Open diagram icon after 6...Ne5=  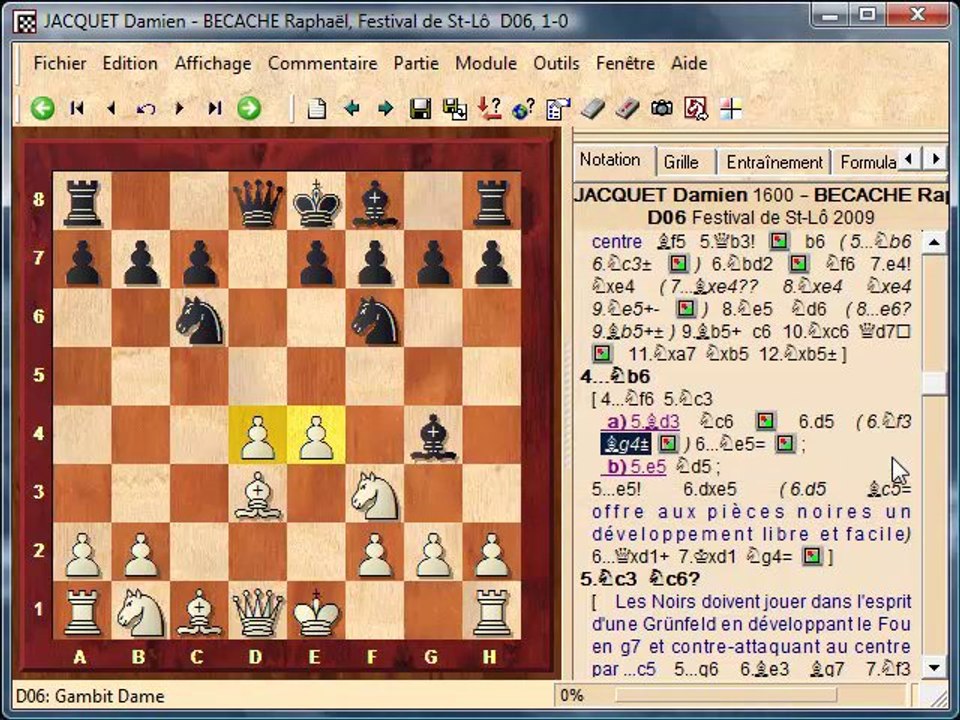click(x=785, y=443)
